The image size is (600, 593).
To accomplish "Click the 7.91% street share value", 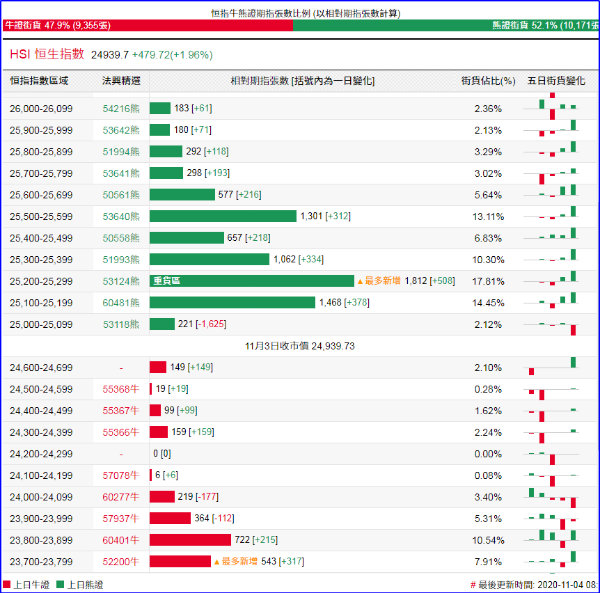I will click(x=488, y=562).
